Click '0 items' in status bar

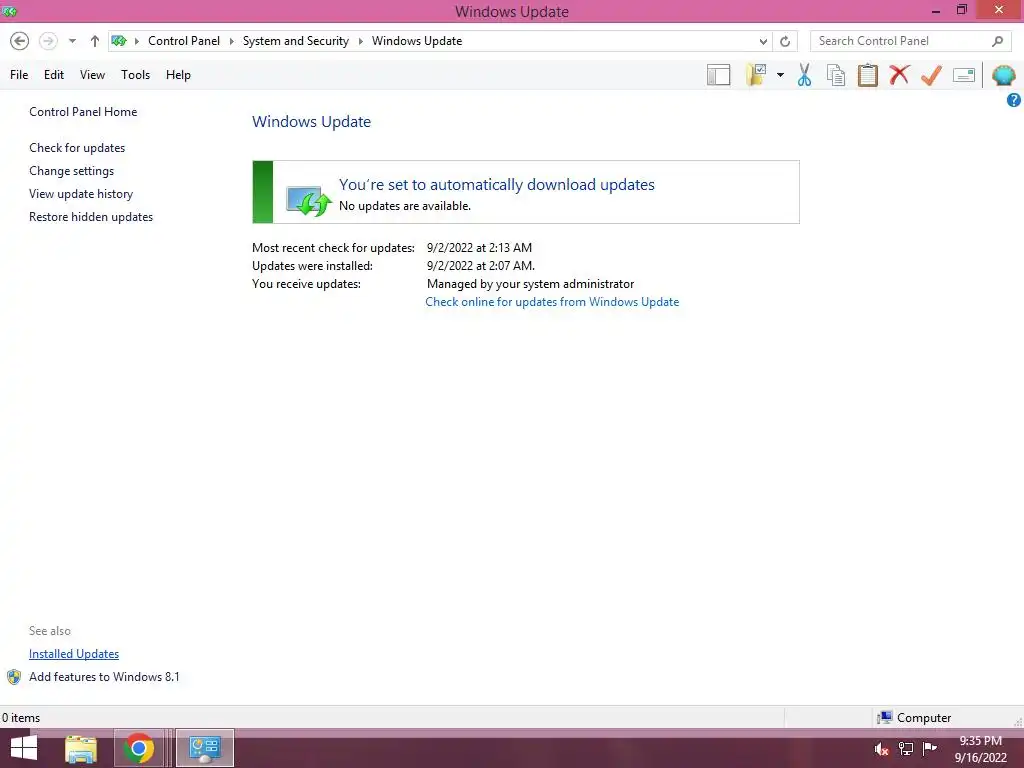(x=21, y=718)
